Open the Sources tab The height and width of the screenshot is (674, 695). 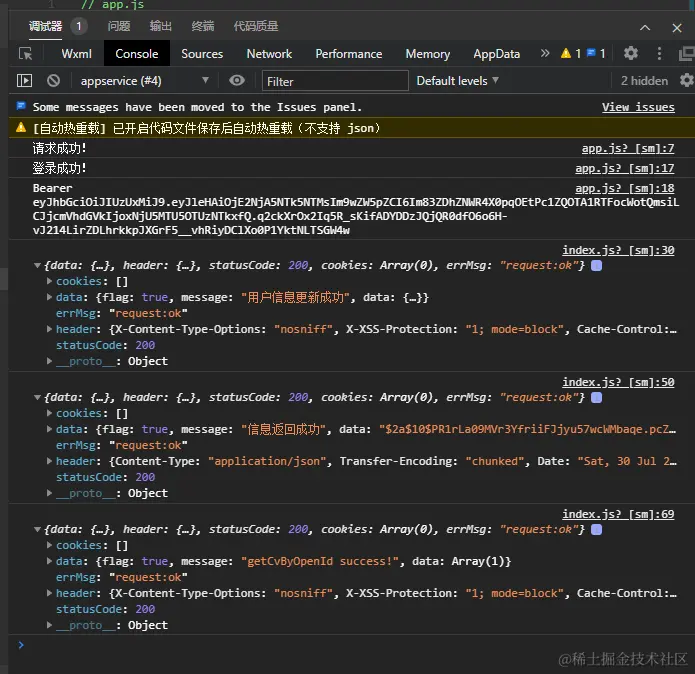[202, 54]
